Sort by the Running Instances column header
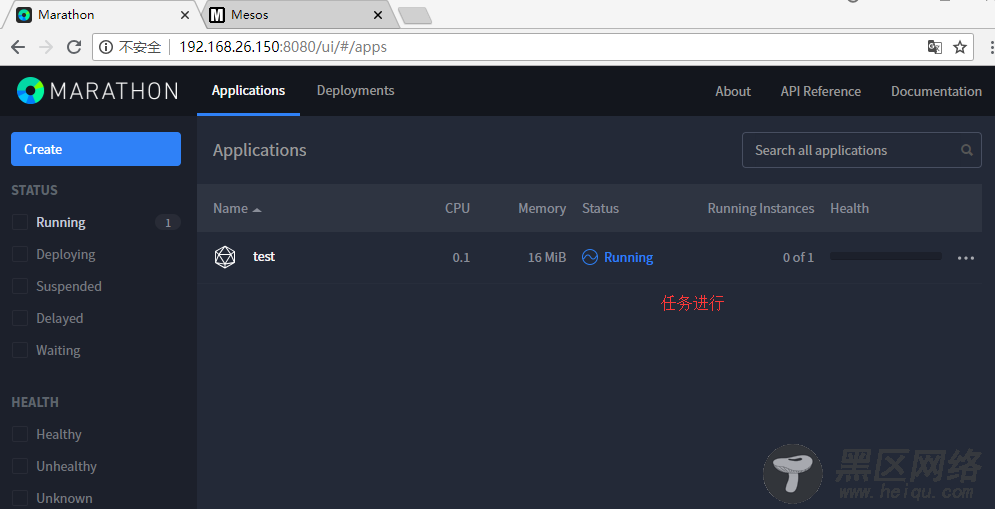 (x=761, y=208)
